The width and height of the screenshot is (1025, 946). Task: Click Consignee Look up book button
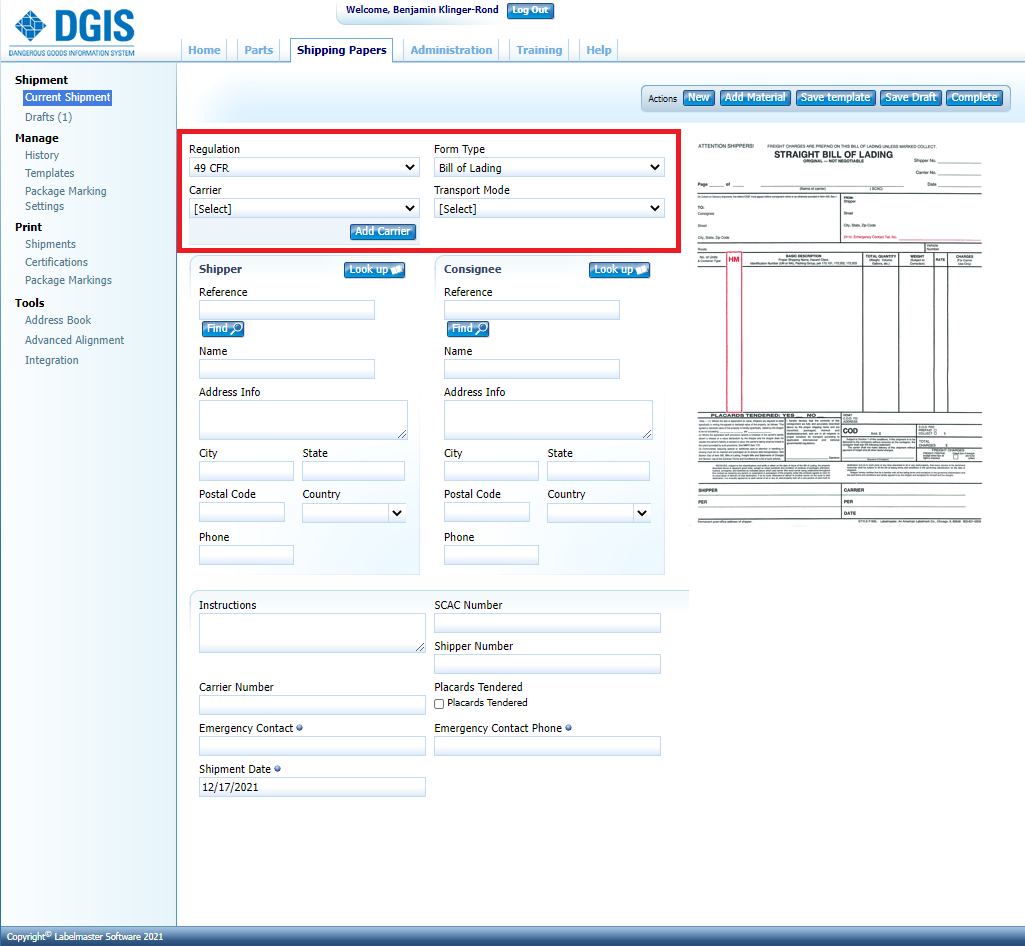pyautogui.click(x=620, y=270)
